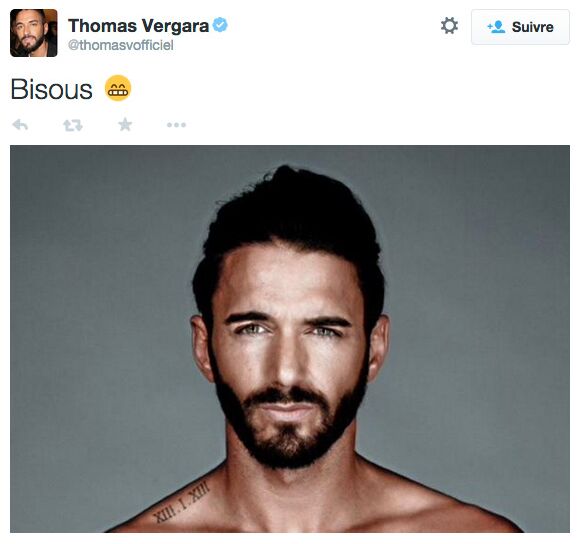Click the gray backdrop of attached photo
The height and width of the screenshot is (544, 582).
click(93, 297)
